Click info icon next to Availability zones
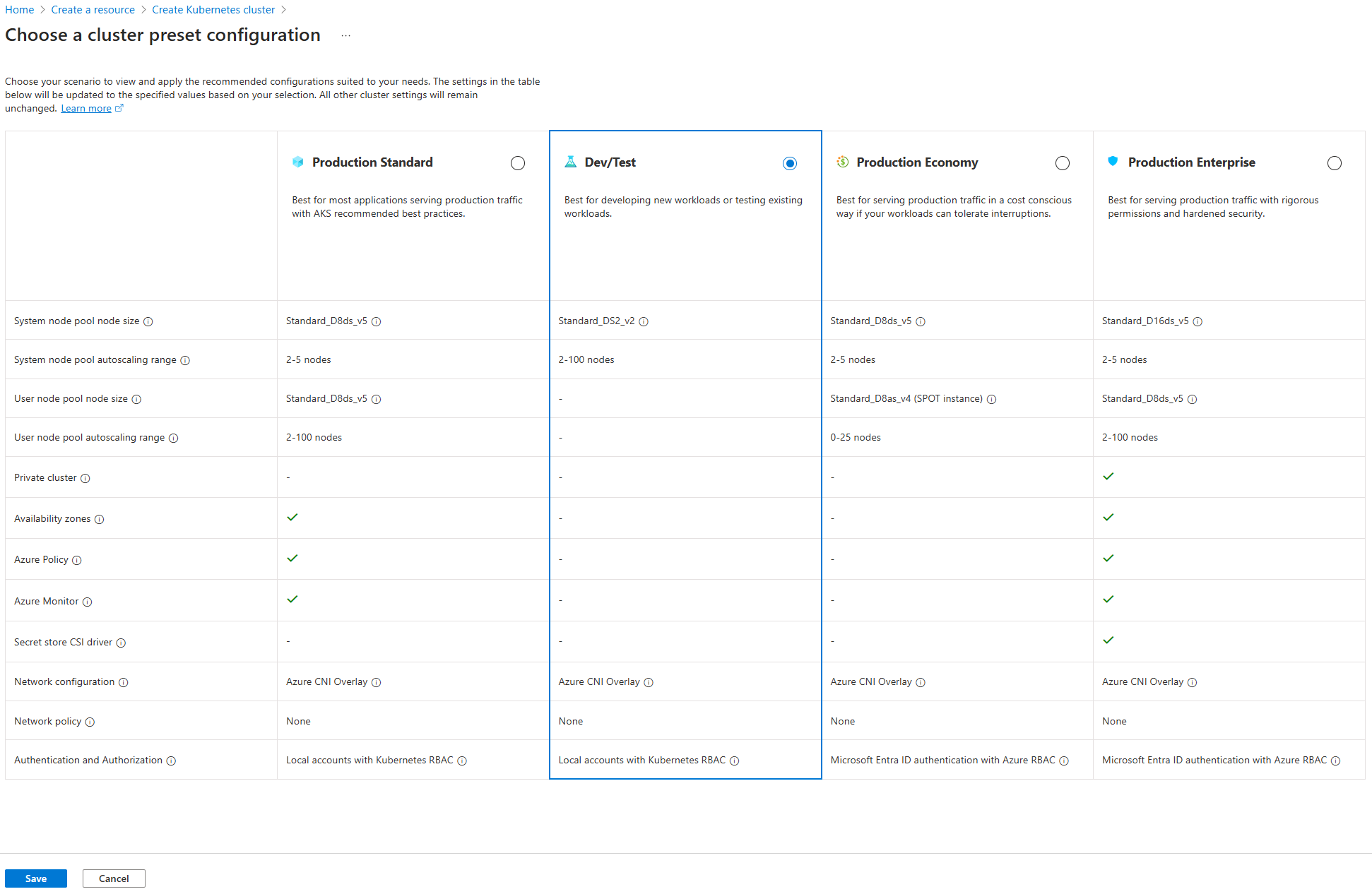Screen dimensions: 1372x894 tap(100, 520)
